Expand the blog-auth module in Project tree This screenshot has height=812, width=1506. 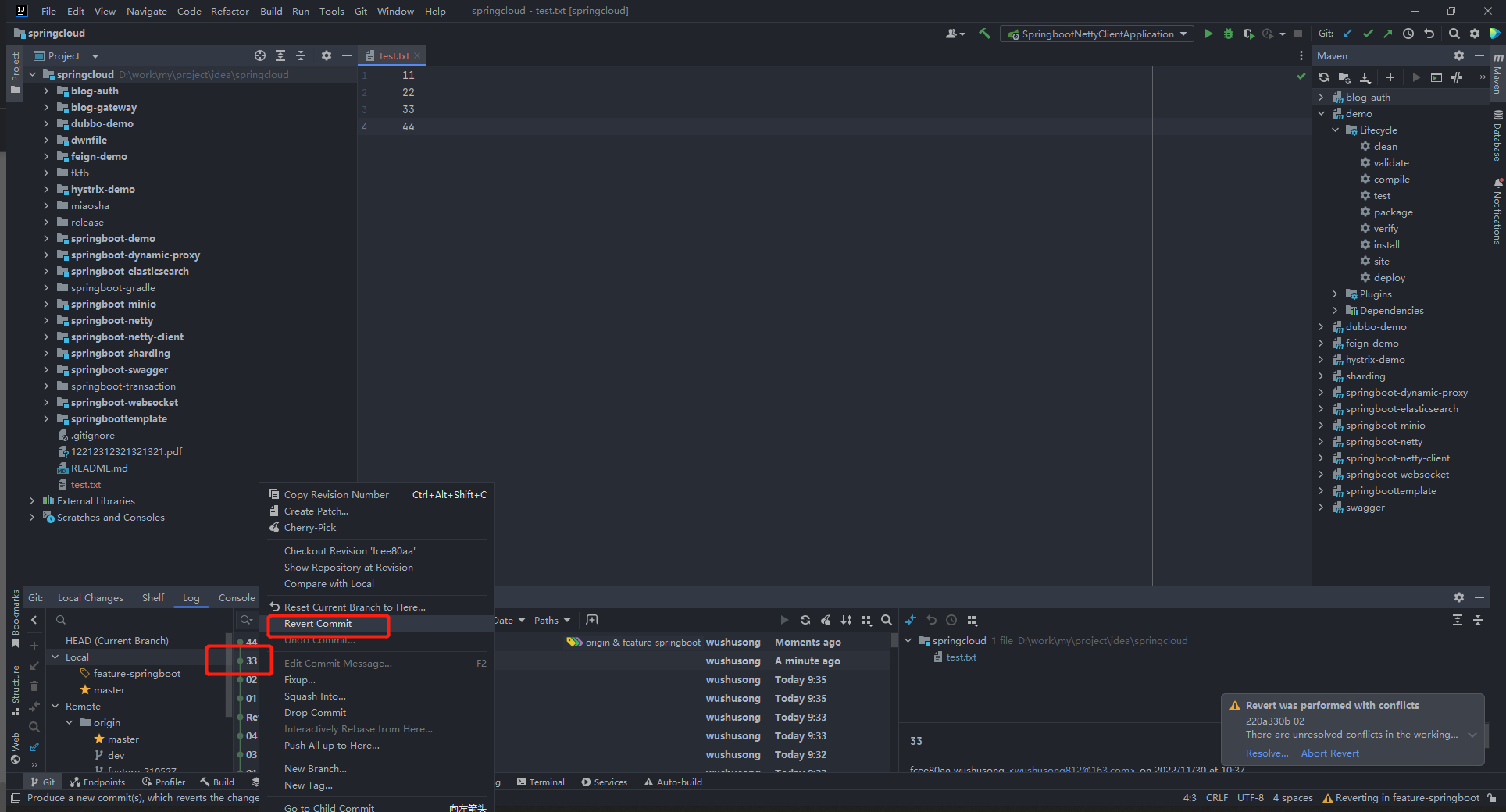coord(46,91)
